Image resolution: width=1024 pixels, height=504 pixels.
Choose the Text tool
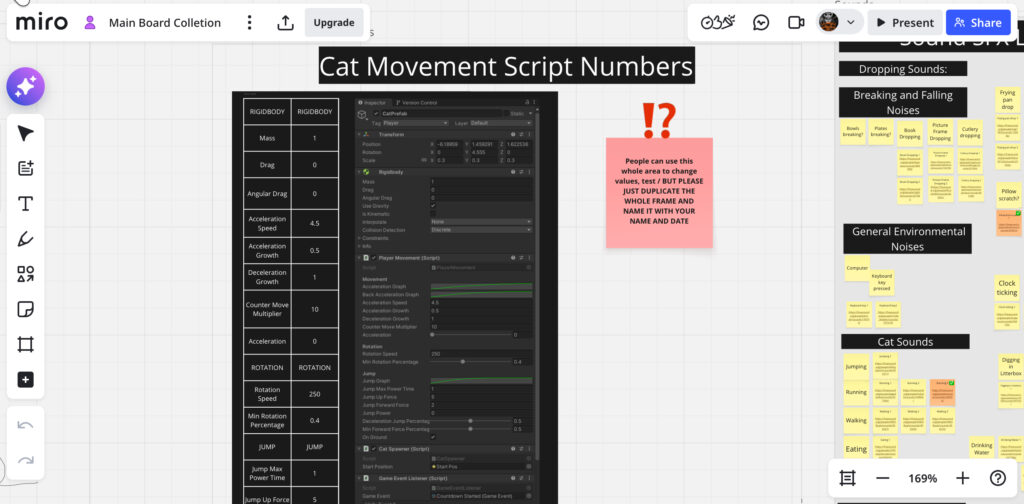click(x=26, y=204)
